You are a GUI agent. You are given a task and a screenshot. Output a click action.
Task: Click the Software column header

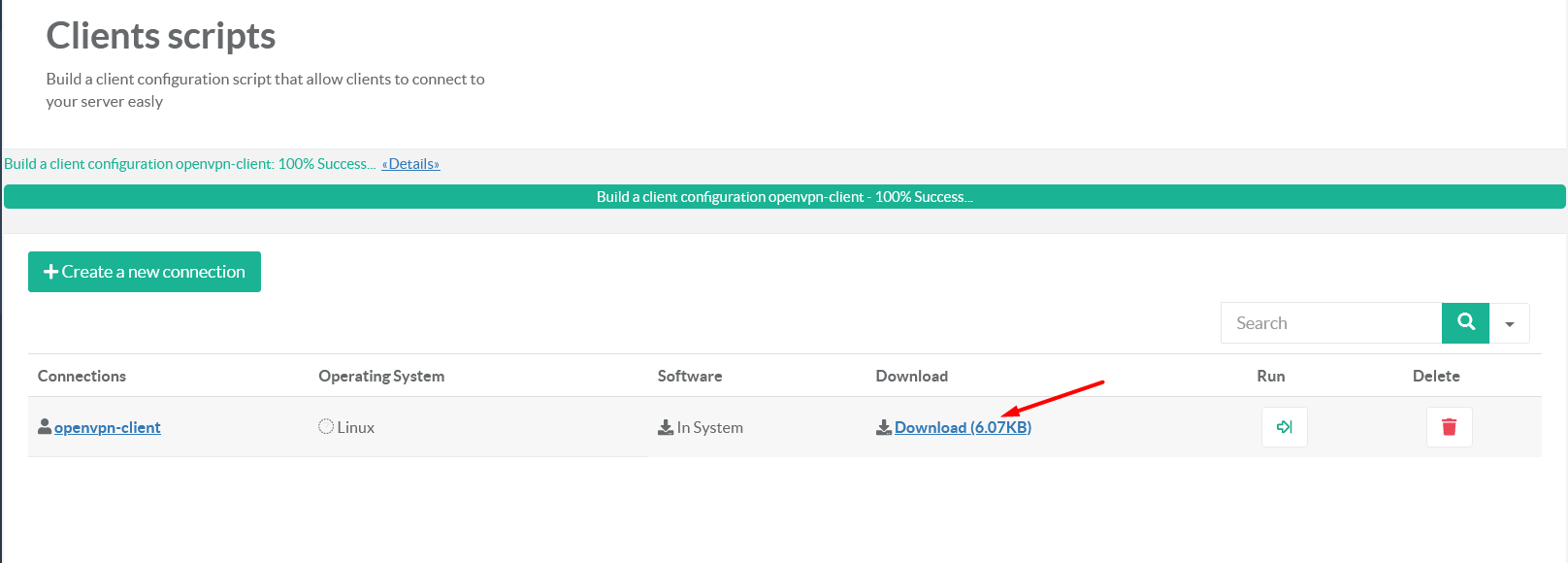tap(690, 376)
